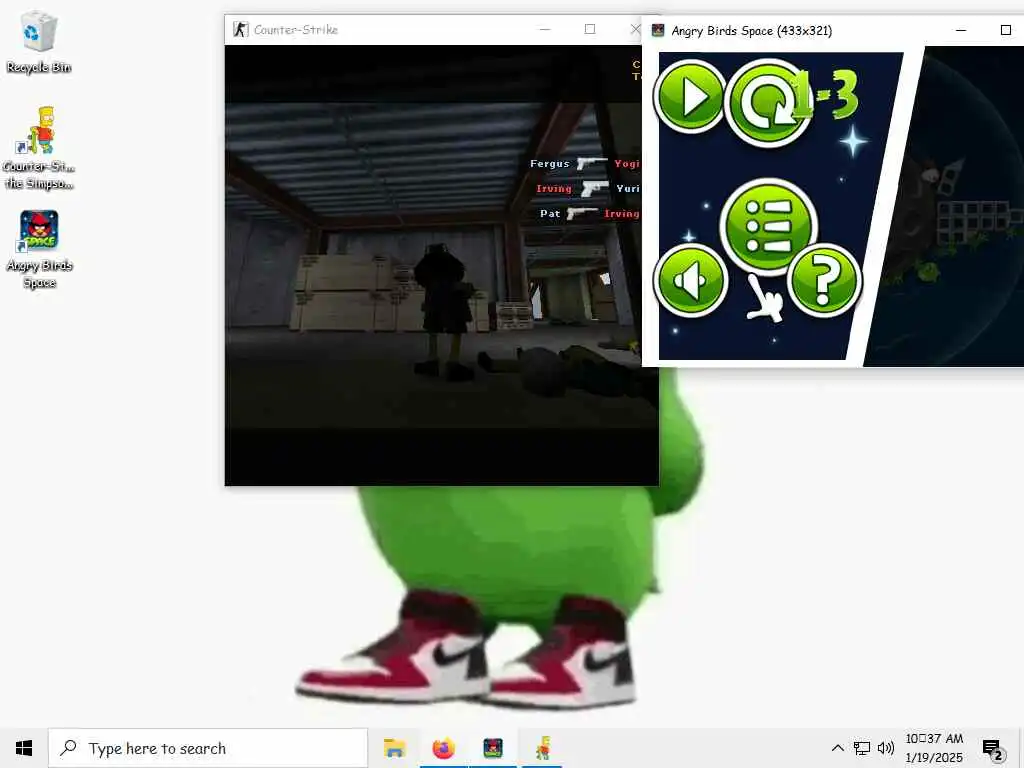
Task: Open the network status tray icon
Action: [861, 748]
